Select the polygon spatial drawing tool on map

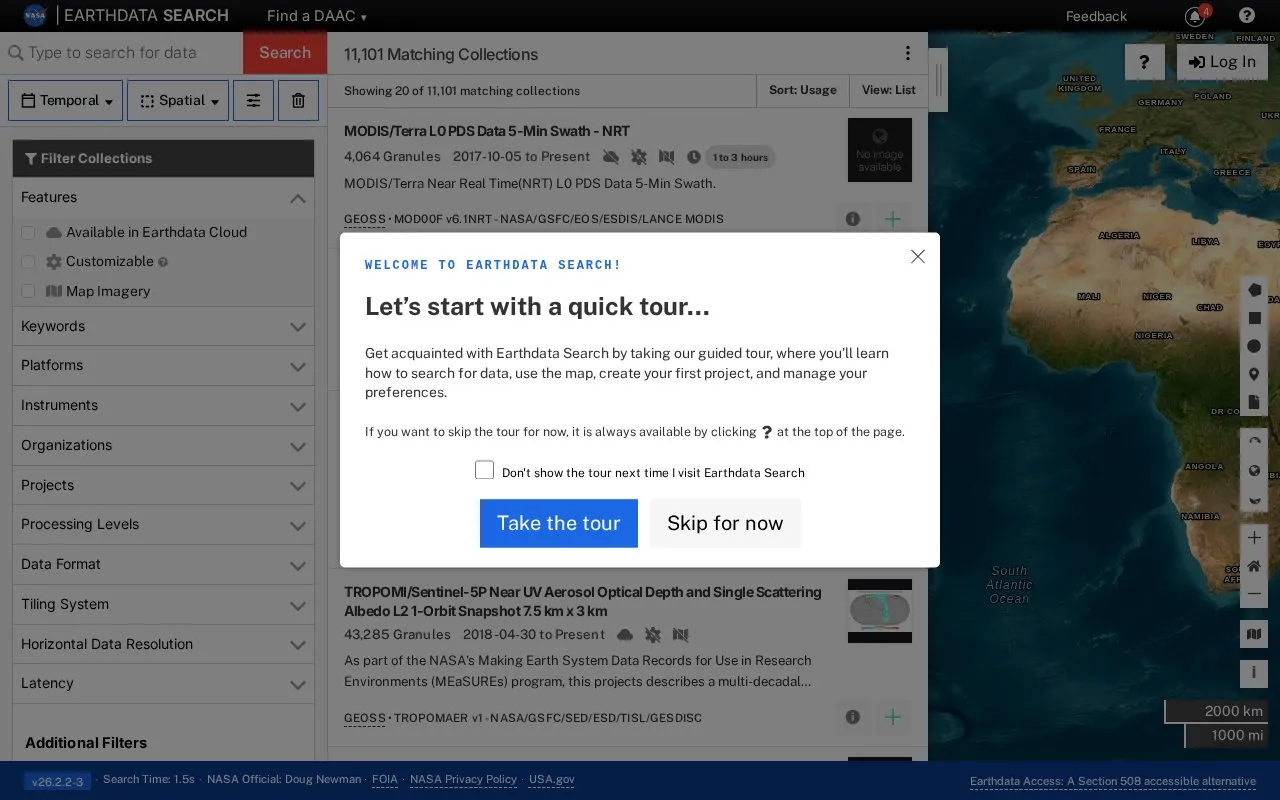coord(1254,290)
